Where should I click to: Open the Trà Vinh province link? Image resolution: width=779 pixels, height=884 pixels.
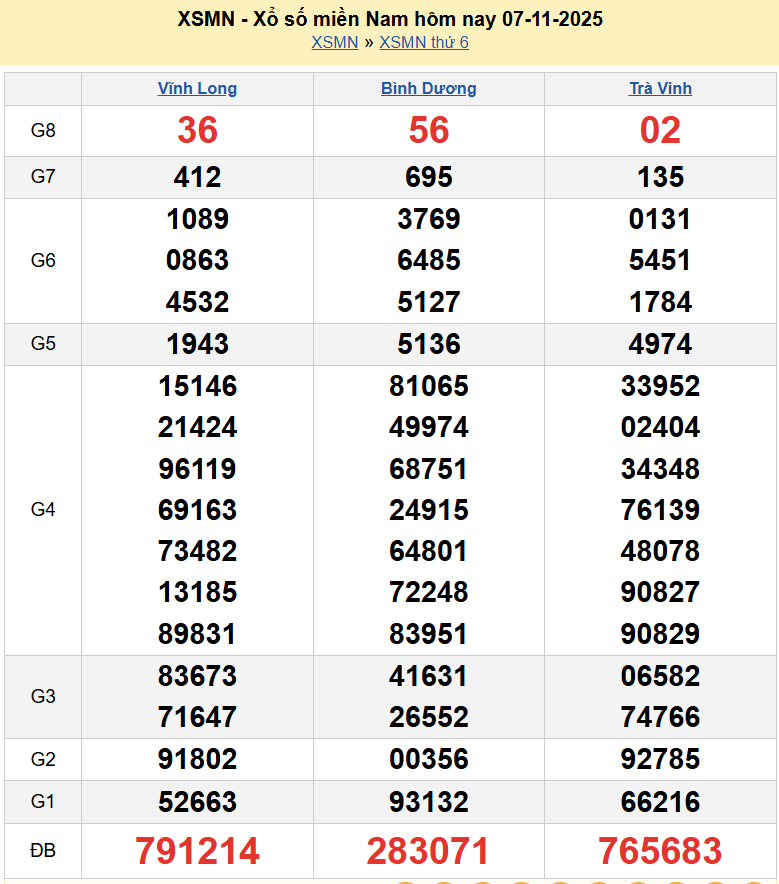pyautogui.click(x=660, y=88)
